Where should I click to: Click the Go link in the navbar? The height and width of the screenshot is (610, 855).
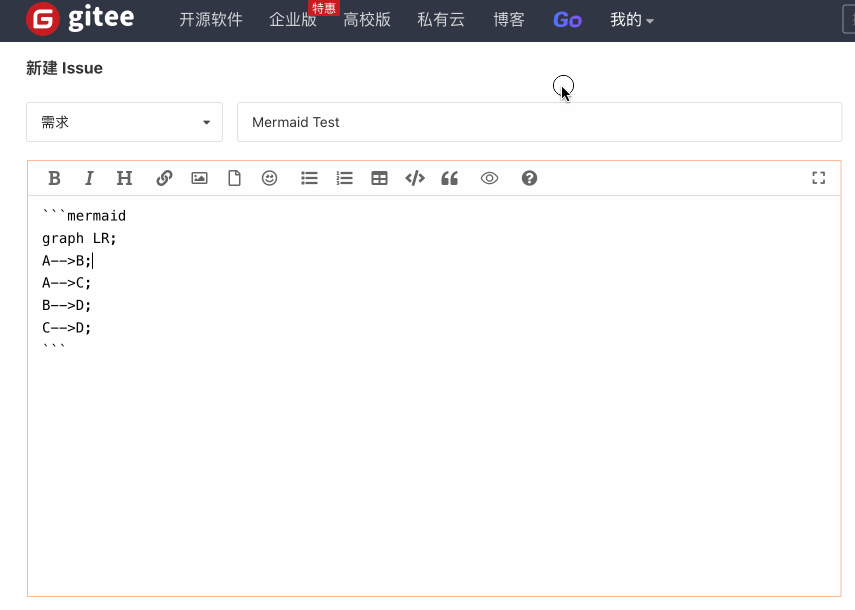(x=567, y=20)
